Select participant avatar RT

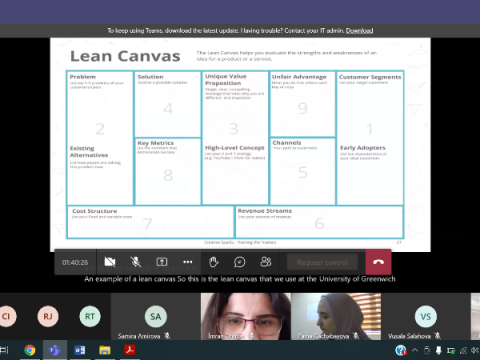click(90, 316)
